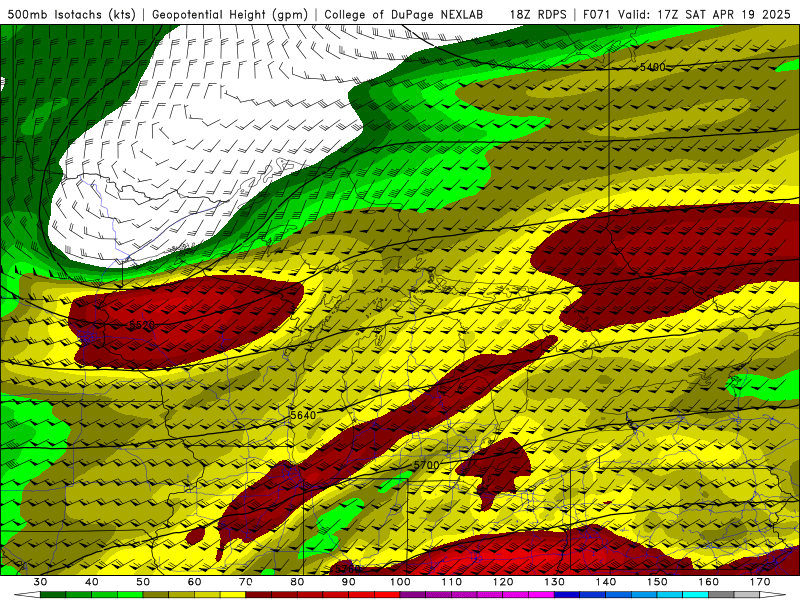Click the 110 value on the color scale

coord(452,582)
